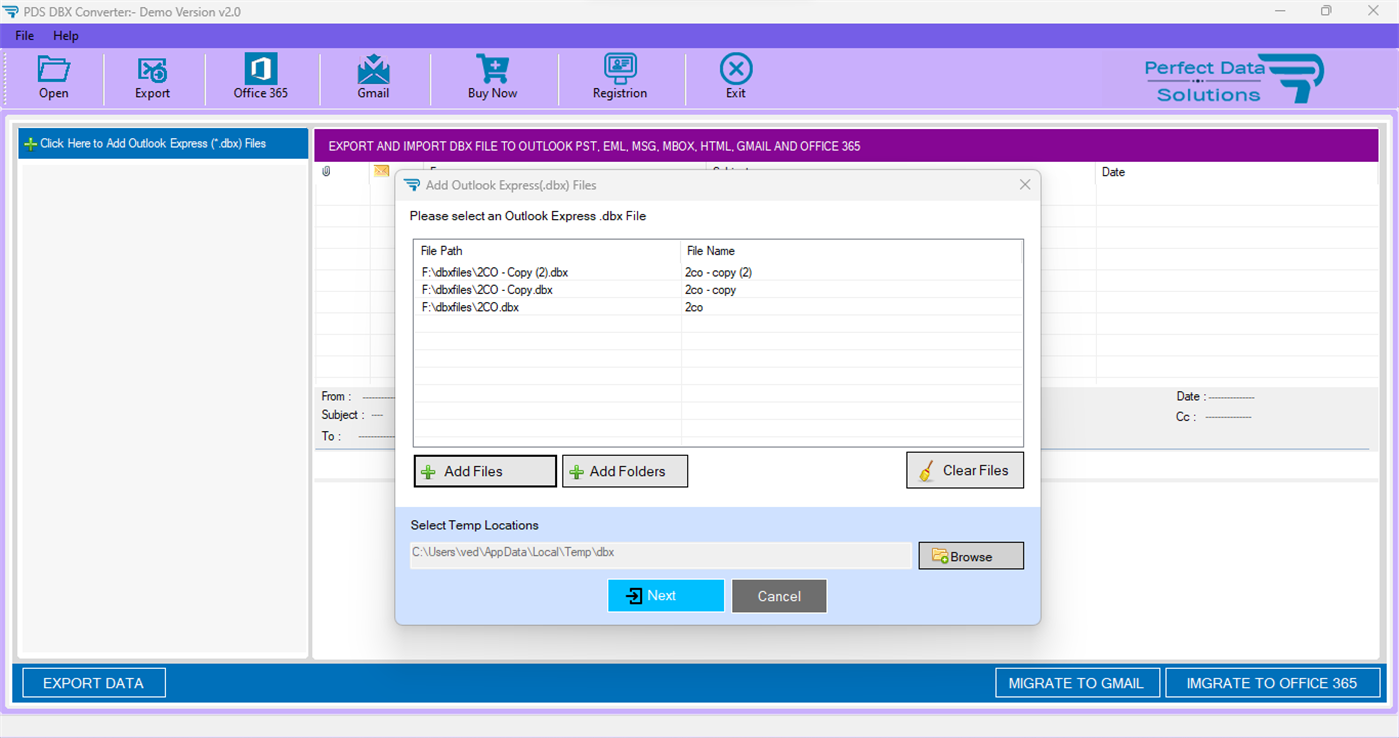Click Here to Add Outlook Express Files banner
Viewport: 1399px width, 738px height.
[162, 143]
